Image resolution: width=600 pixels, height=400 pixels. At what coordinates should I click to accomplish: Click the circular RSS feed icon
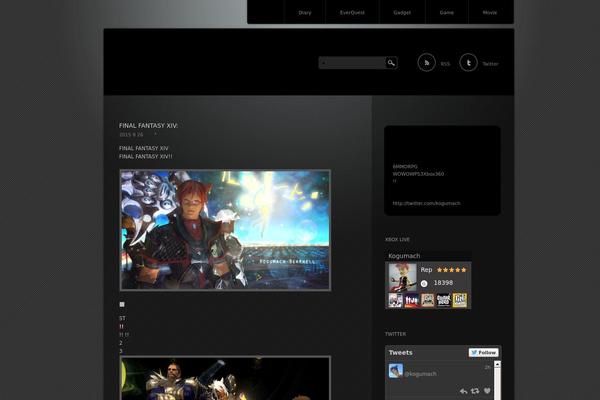coord(427,62)
